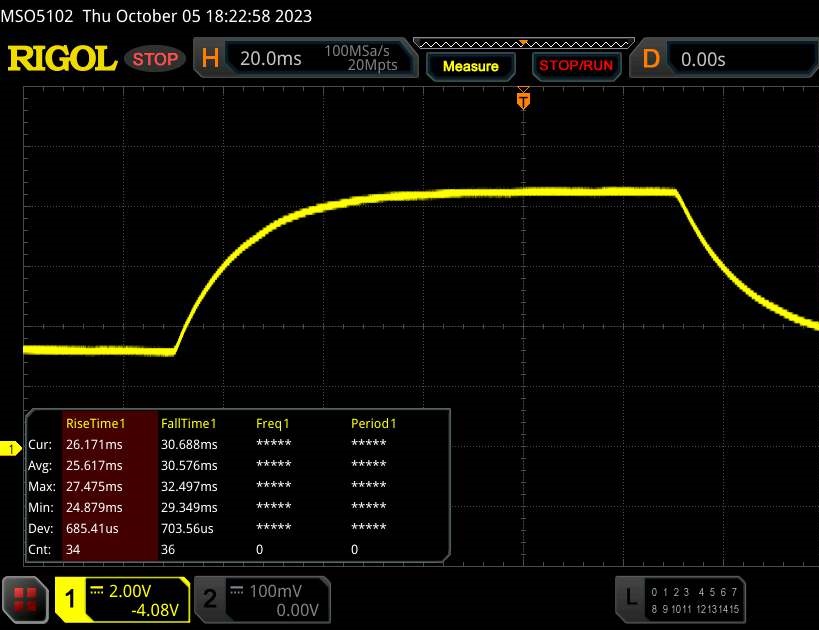Click the Cur fall time 30.688ms value
This screenshot has height=630, width=819.
(189, 445)
